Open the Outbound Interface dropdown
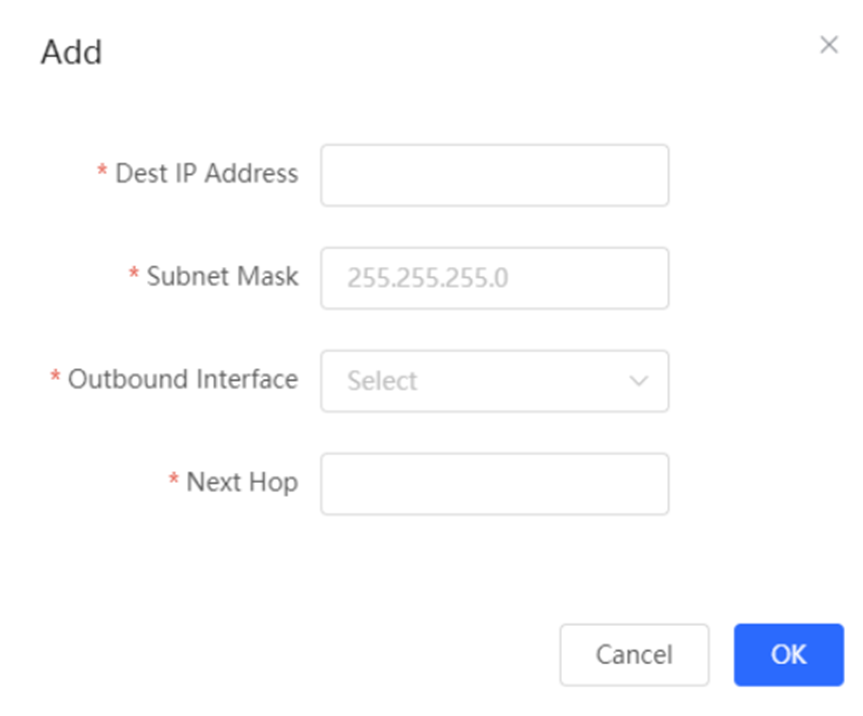The height and width of the screenshot is (716, 863). pos(494,381)
